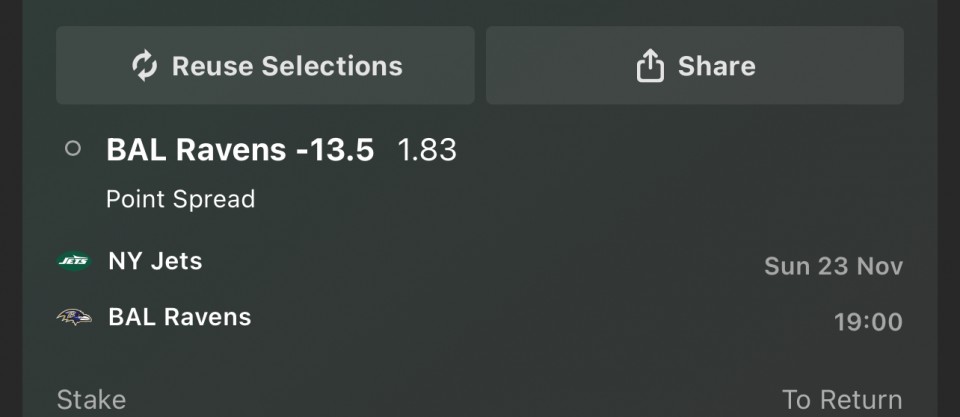Click the Sun 23 Nov date
Viewport: 960px width, 417px height.
click(x=833, y=266)
